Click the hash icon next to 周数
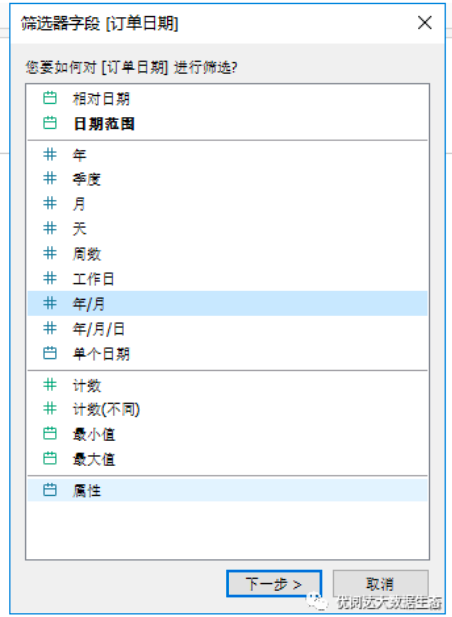The image size is (452, 617). (50, 253)
